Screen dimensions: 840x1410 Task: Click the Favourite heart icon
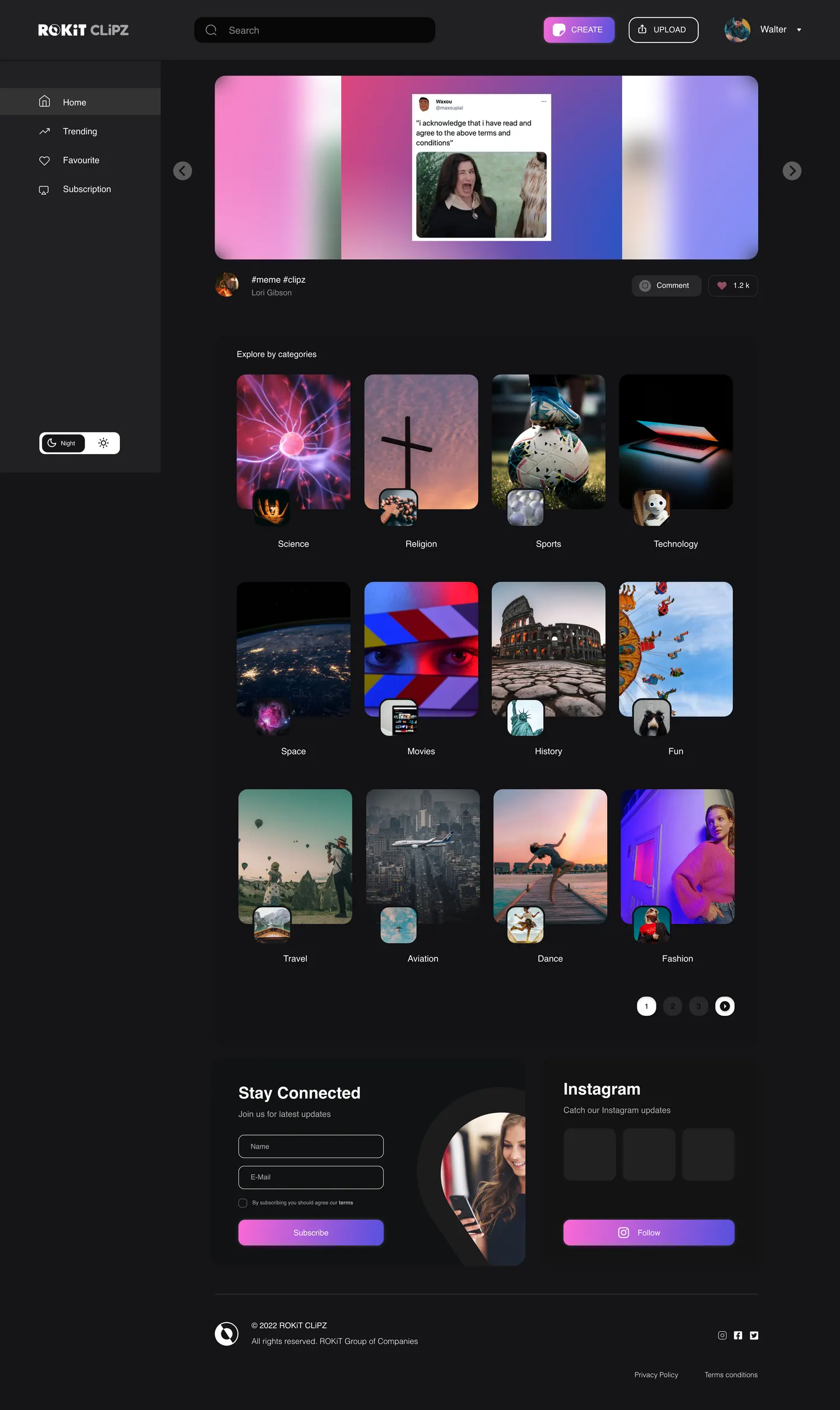pos(45,161)
